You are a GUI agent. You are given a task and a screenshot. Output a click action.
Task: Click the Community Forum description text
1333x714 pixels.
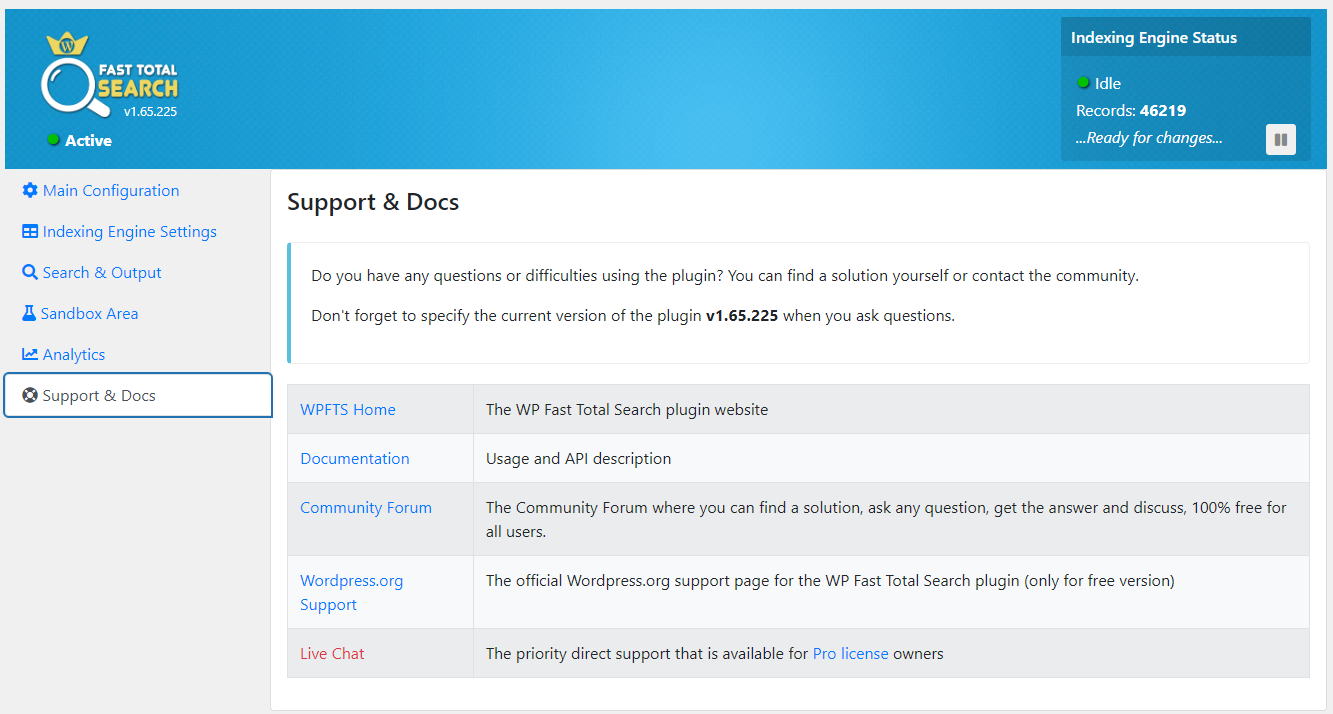pos(886,519)
